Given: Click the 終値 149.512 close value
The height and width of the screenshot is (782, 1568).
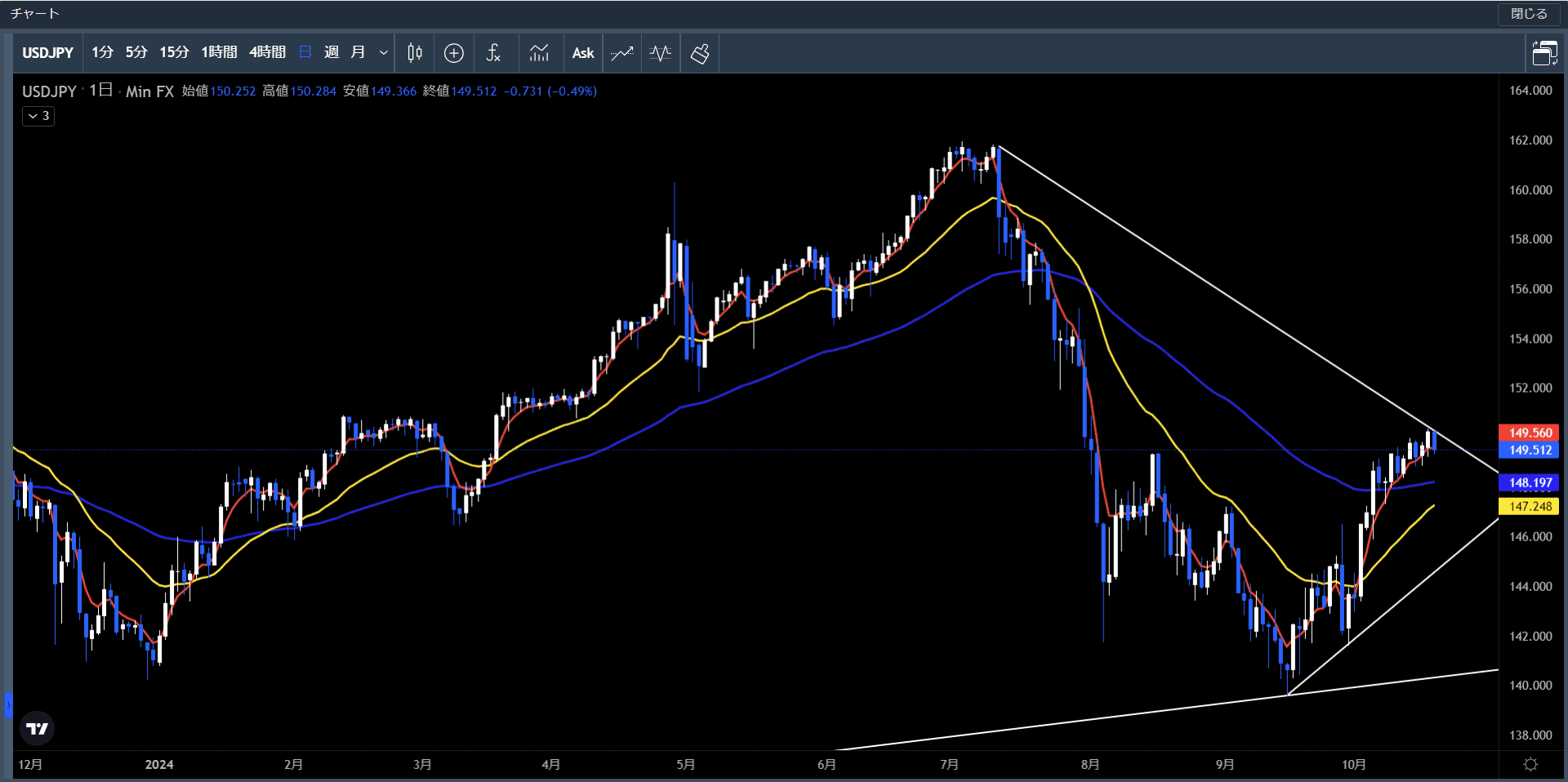Looking at the screenshot, I should tap(460, 91).
